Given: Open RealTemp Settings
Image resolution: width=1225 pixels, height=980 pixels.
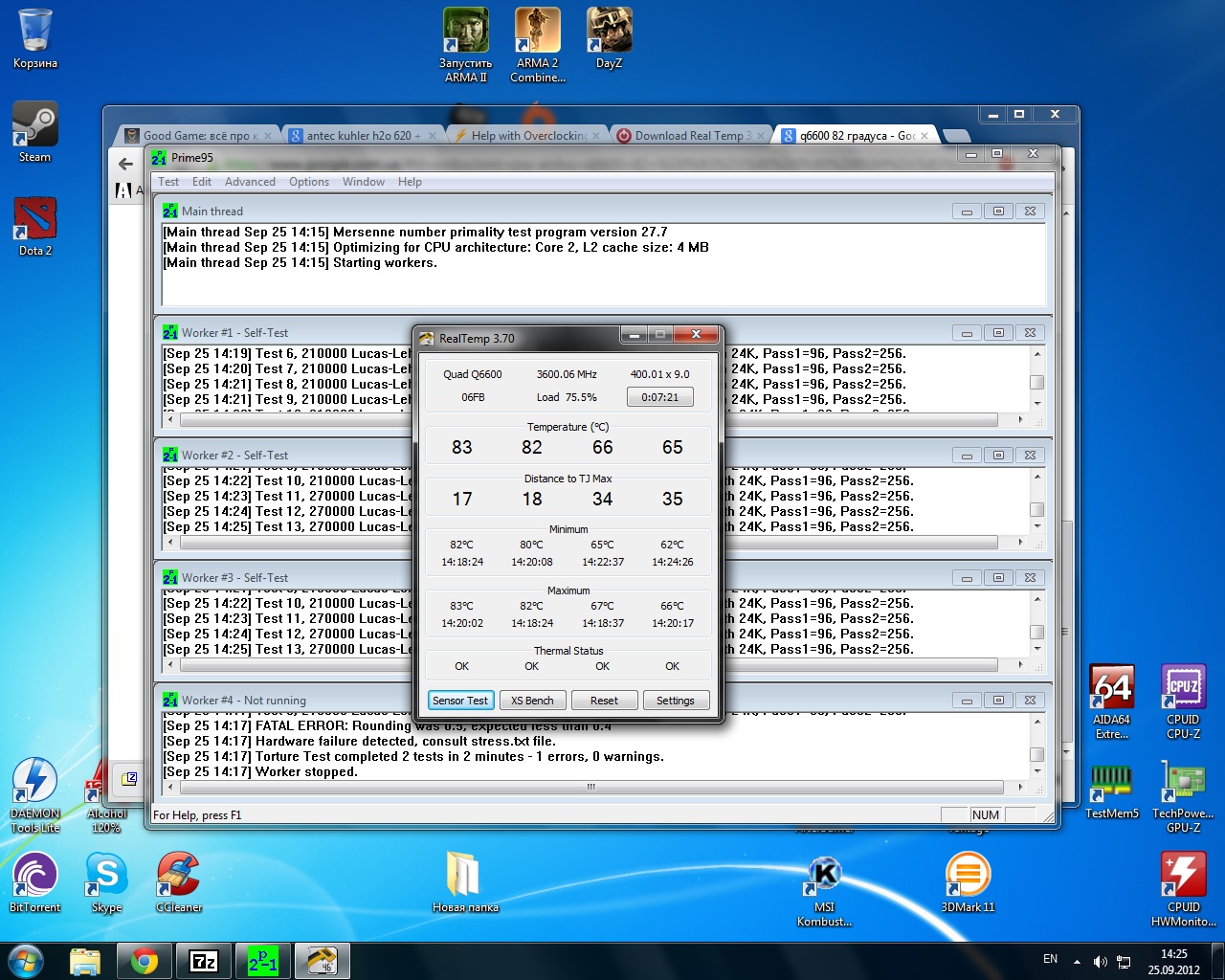Looking at the screenshot, I should [676, 701].
